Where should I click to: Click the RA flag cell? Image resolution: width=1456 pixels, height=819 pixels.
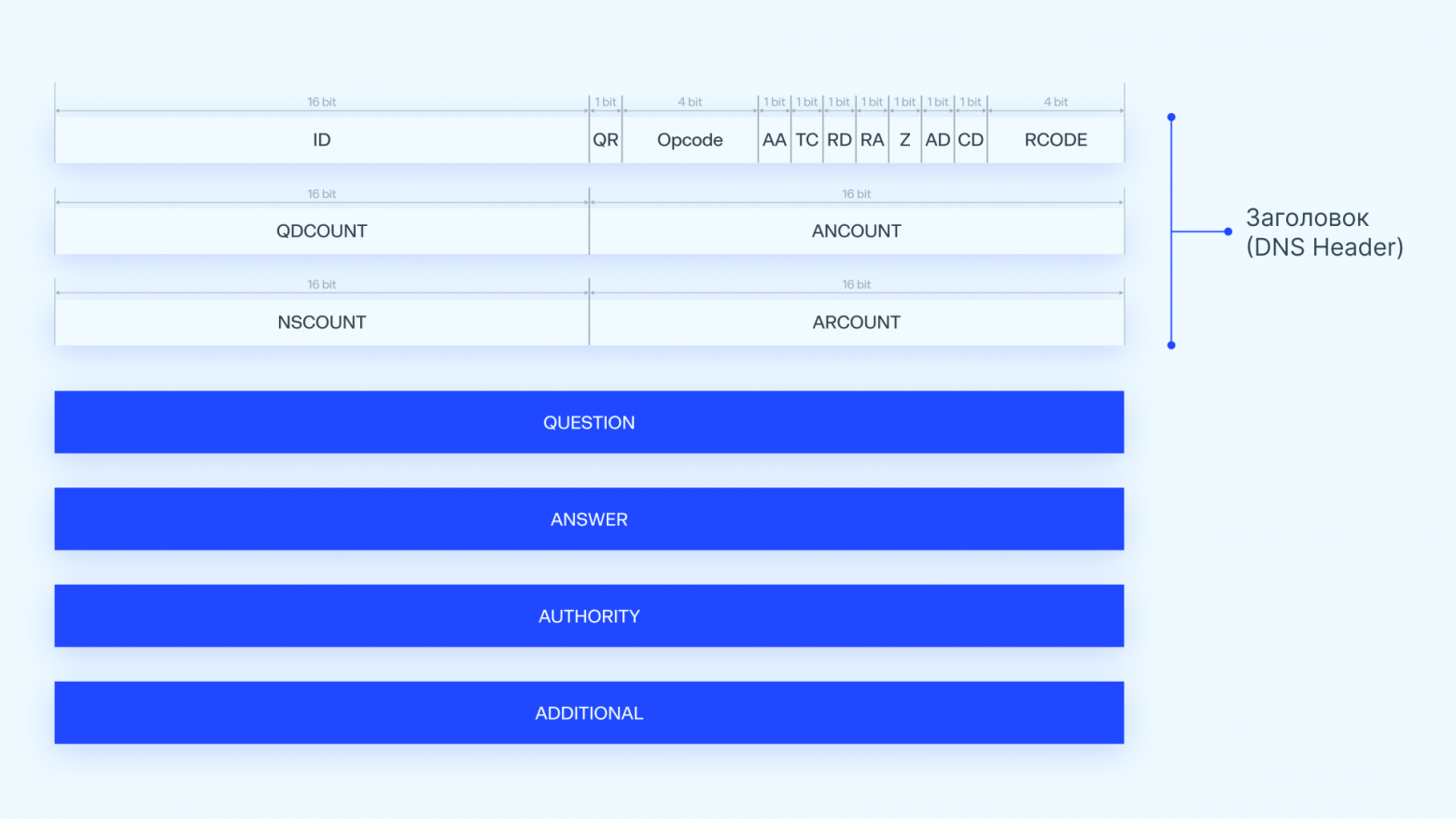click(x=872, y=139)
